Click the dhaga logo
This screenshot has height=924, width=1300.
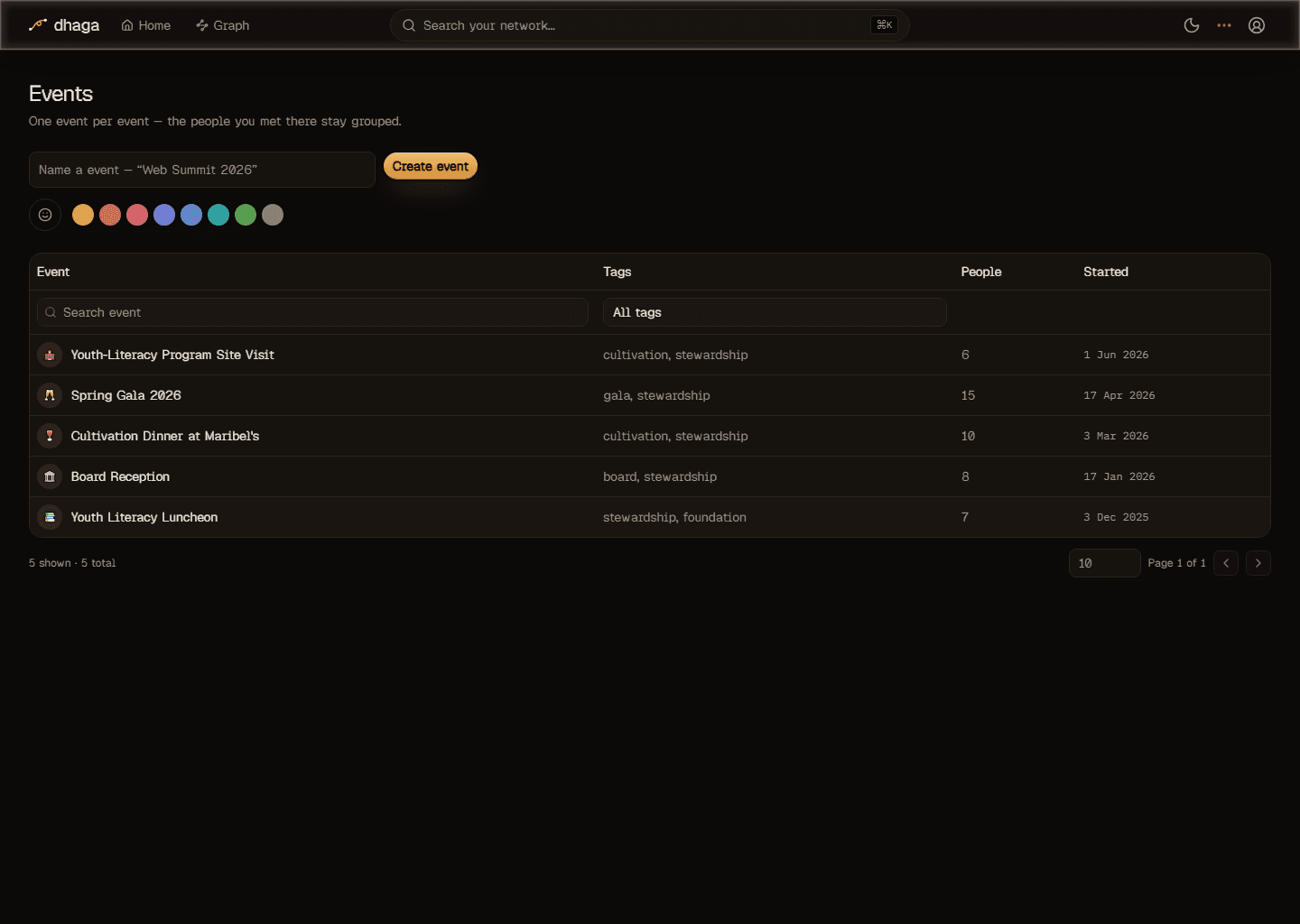(x=63, y=25)
